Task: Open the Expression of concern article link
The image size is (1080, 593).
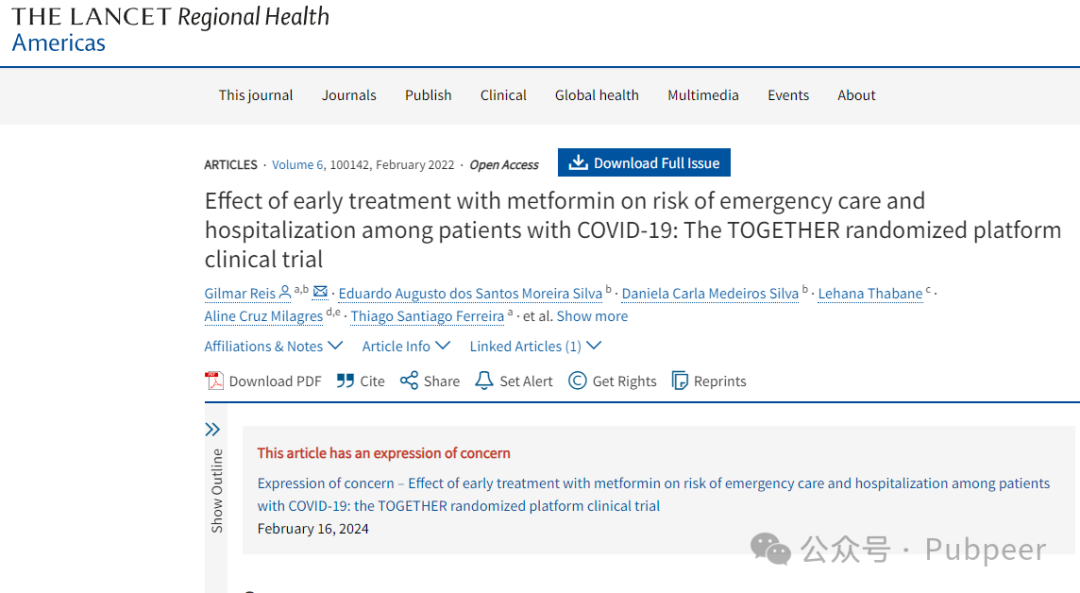Action: pos(653,494)
